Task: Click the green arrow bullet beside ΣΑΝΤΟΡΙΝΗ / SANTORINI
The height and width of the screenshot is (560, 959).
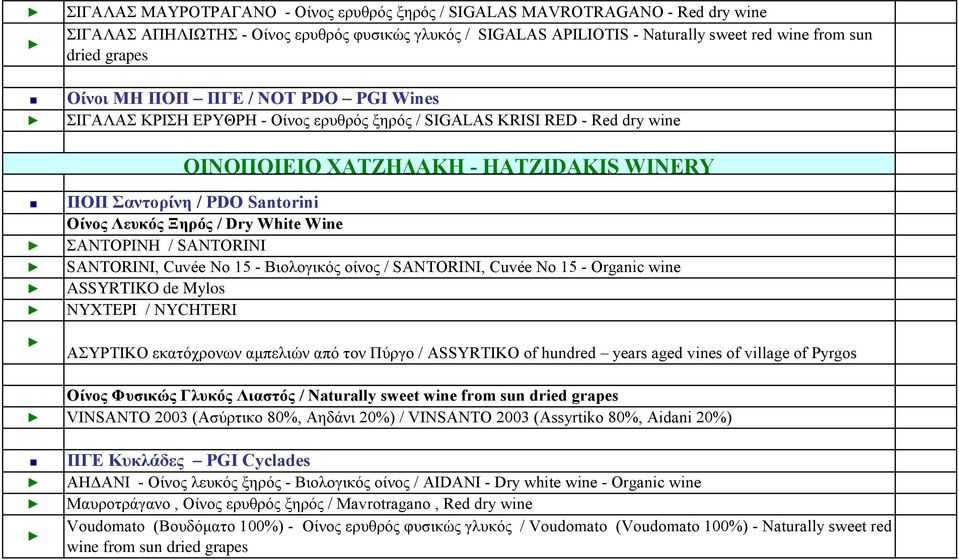Action: pos(34,246)
